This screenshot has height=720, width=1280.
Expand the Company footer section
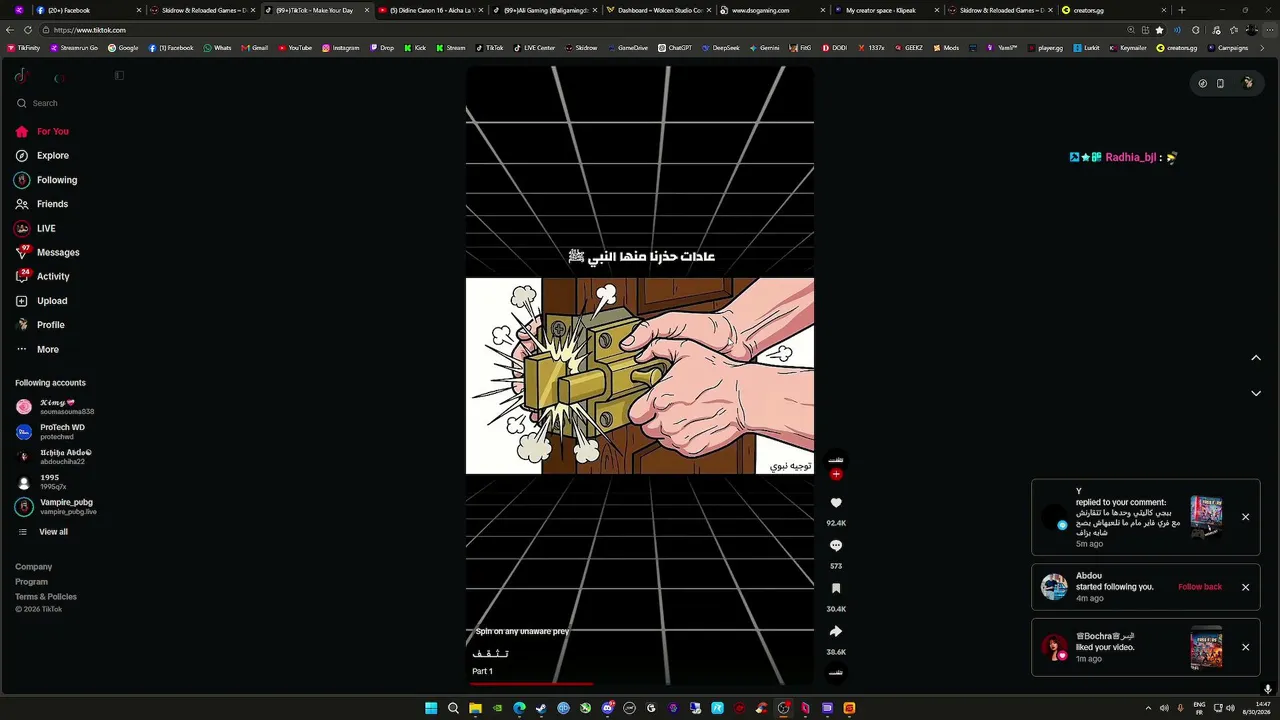click(34, 567)
